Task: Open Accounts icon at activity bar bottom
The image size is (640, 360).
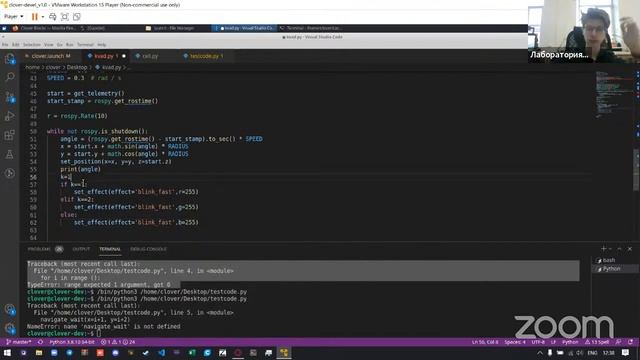Action: coord(10,309)
